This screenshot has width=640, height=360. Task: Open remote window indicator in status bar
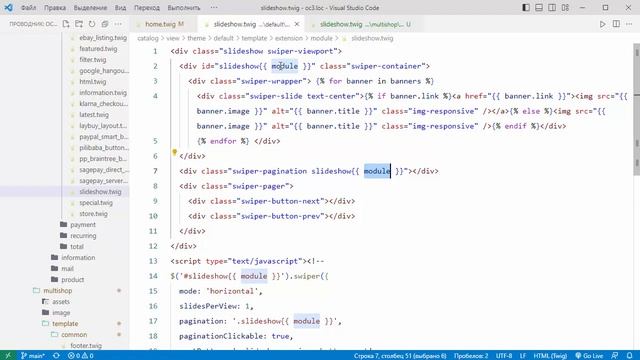click(x=8, y=356)
